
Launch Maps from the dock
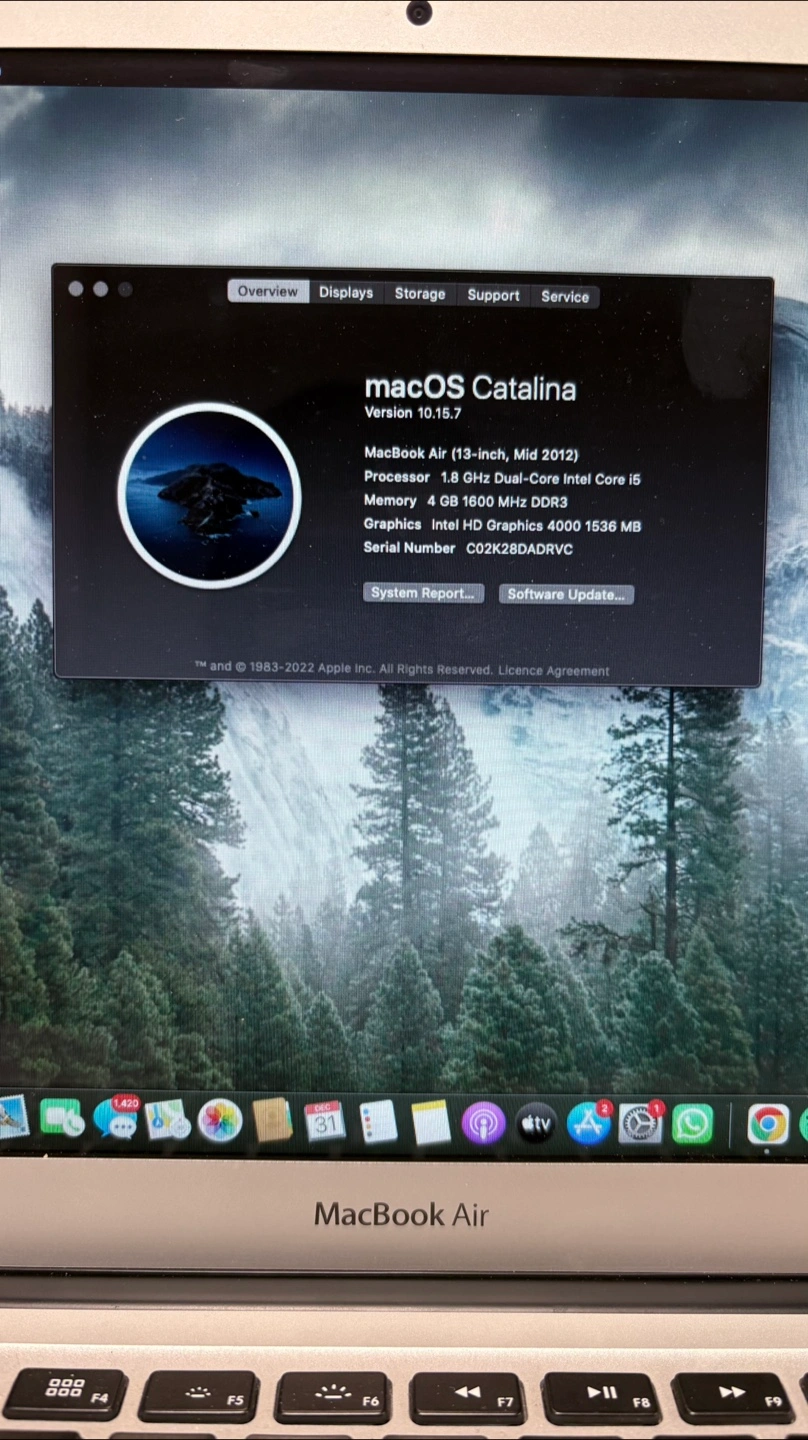167,1120
